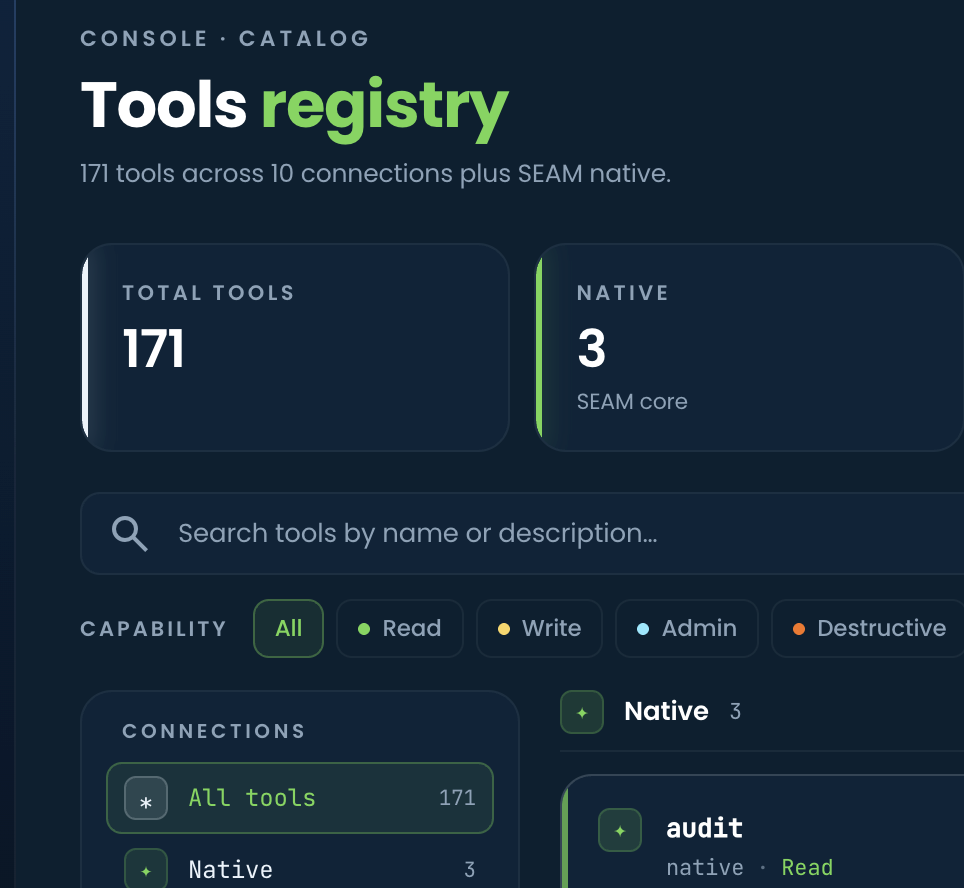Filter tools by Destructive capability
964x888 pixels.
(869, 628)
